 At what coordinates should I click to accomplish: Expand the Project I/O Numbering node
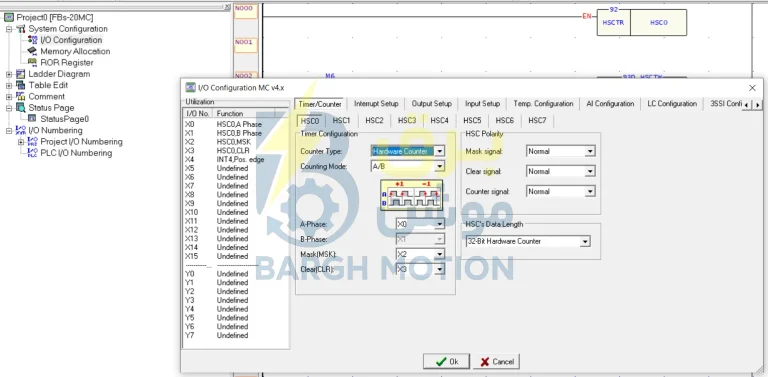pyautogui.click(x=21, y=142)
